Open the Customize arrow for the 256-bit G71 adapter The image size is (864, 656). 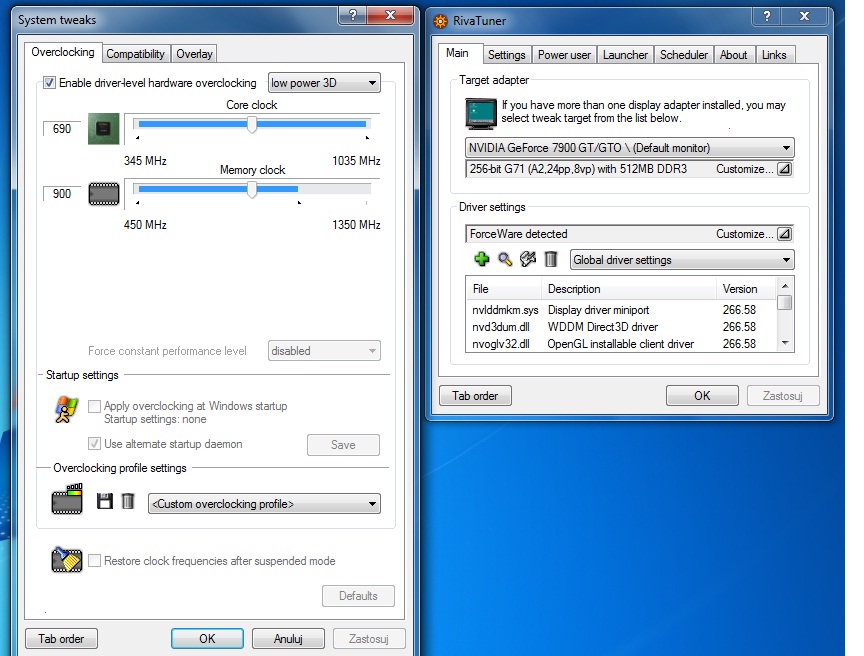784,169
